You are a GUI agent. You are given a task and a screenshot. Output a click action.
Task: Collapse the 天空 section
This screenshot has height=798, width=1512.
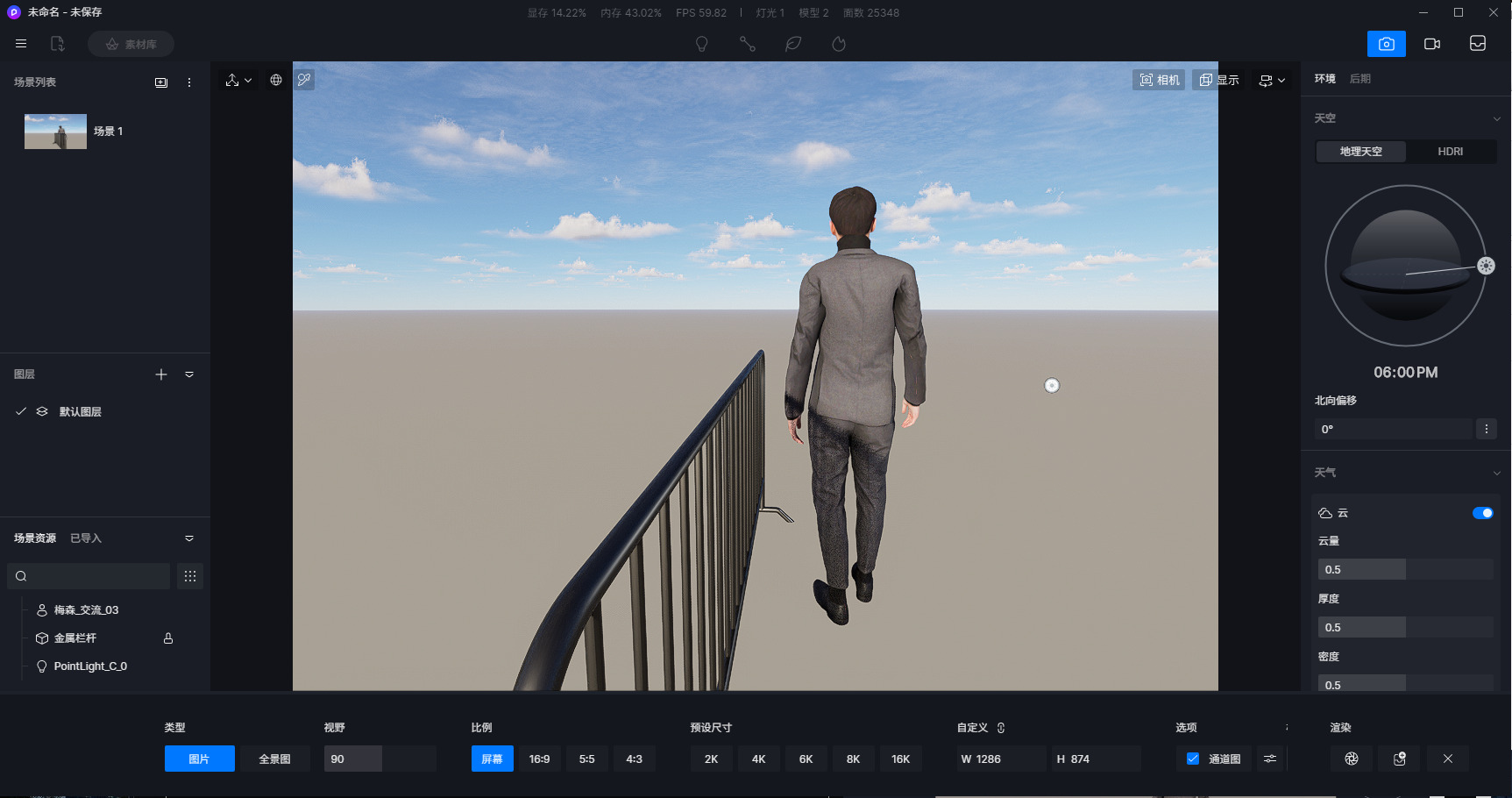click(1496, 118)
